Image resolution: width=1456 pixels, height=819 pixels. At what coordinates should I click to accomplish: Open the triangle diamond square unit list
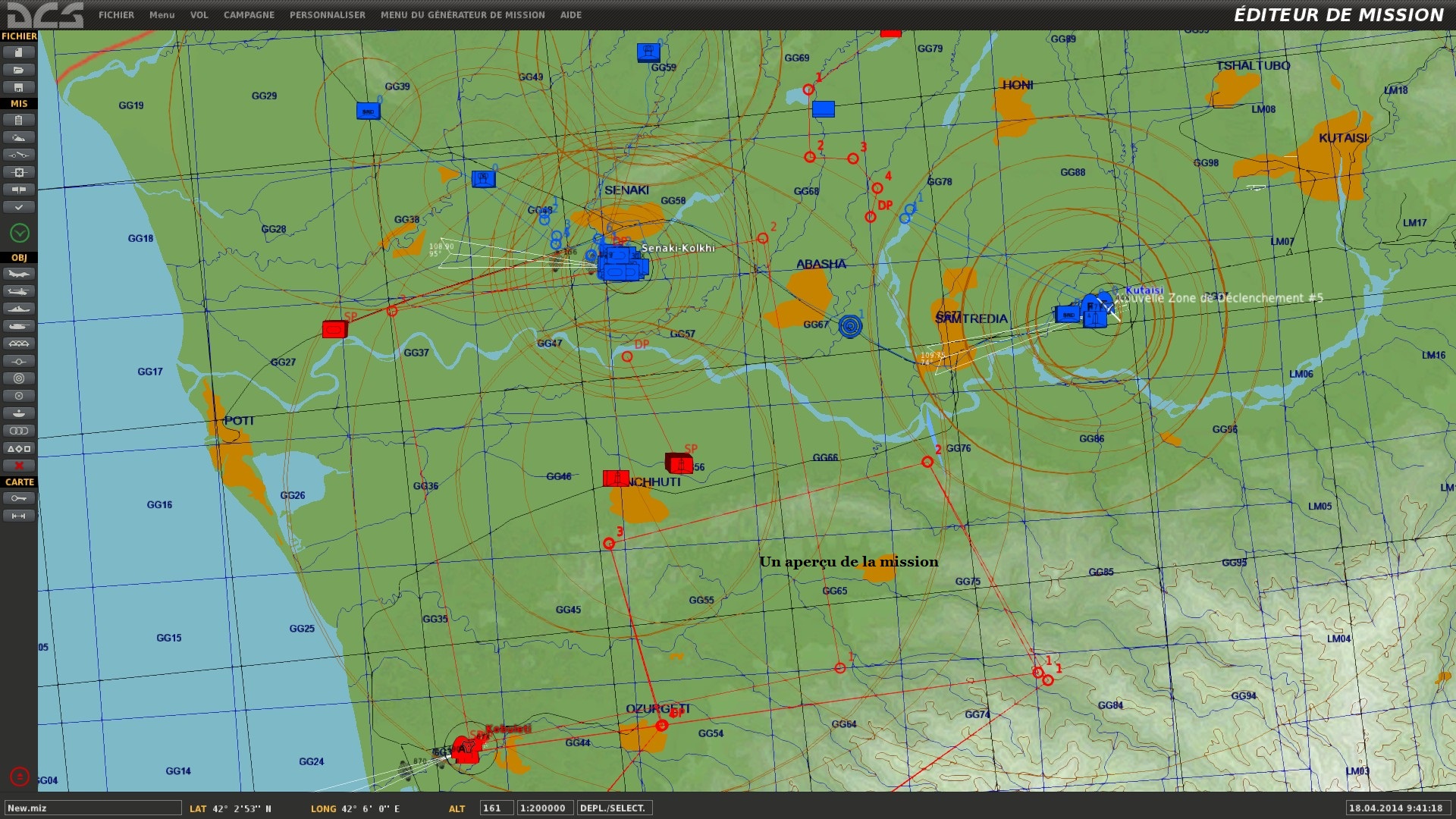[19, 448]
